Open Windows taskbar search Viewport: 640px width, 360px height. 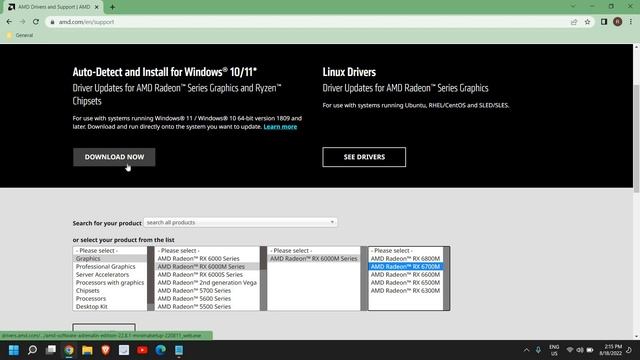32,350
